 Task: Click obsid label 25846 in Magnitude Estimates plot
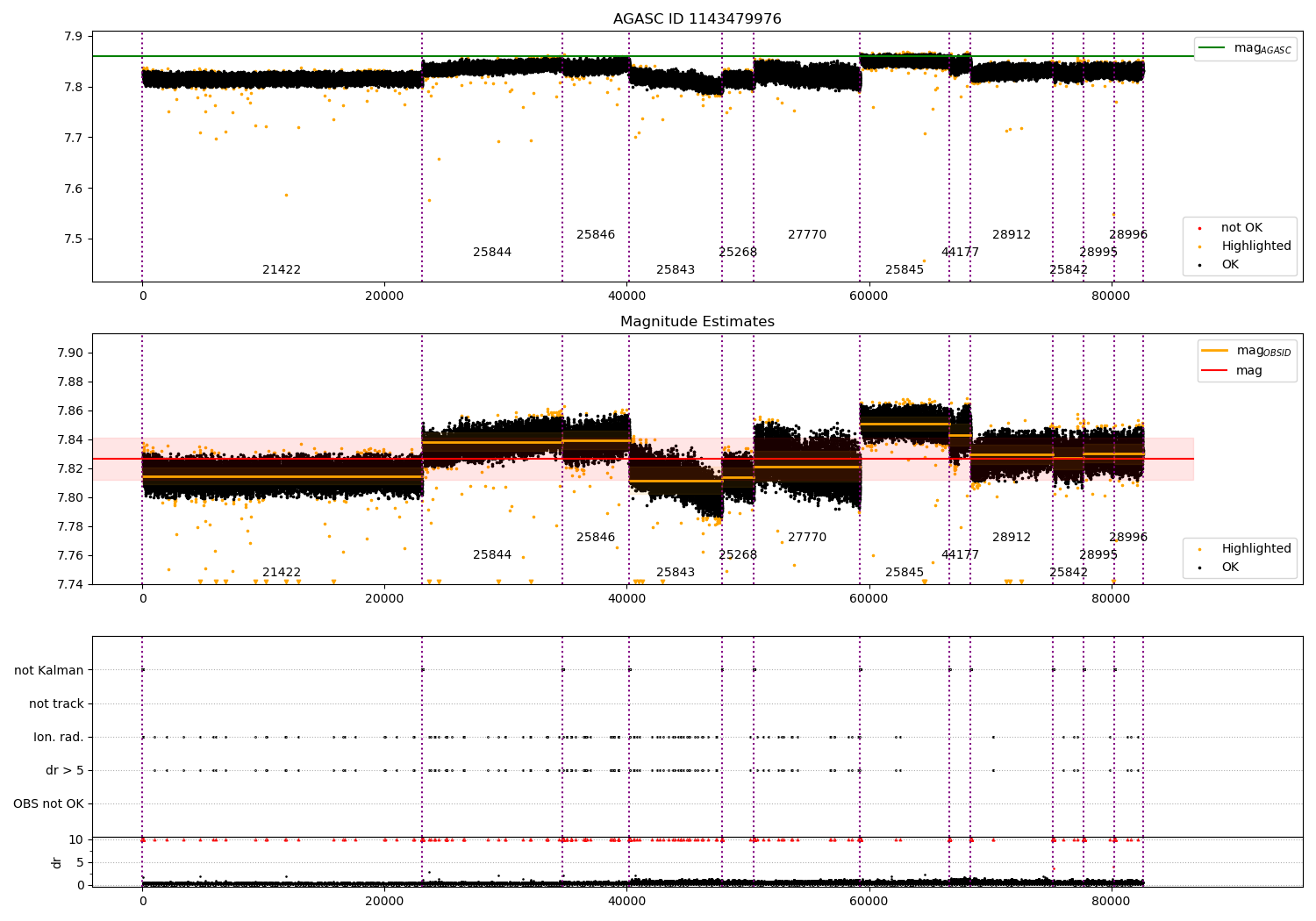point(596,538)
